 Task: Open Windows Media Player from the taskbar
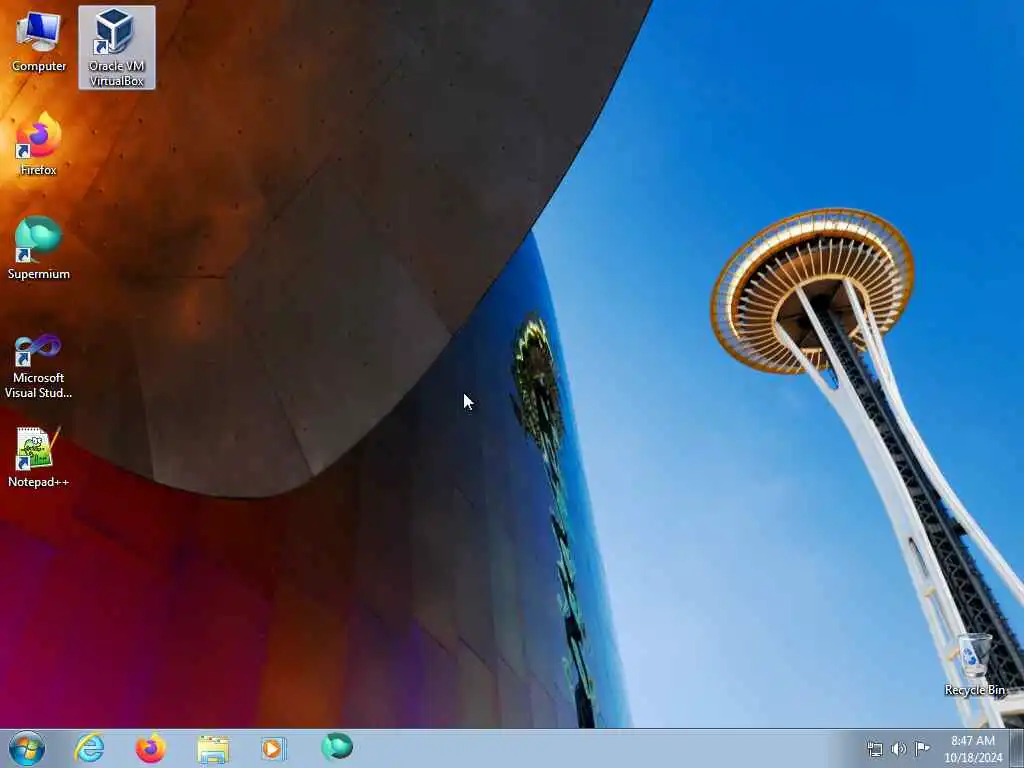(x=274, y=748)
